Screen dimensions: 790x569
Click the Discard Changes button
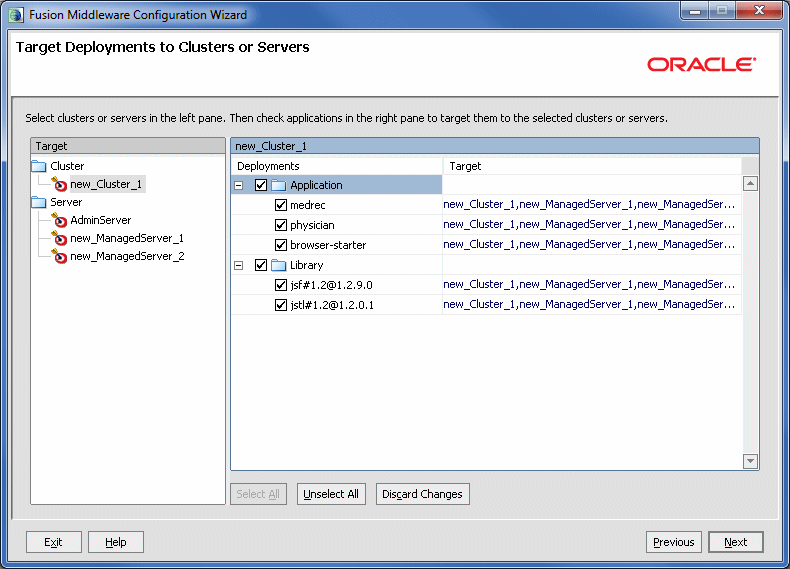point(422,494)
